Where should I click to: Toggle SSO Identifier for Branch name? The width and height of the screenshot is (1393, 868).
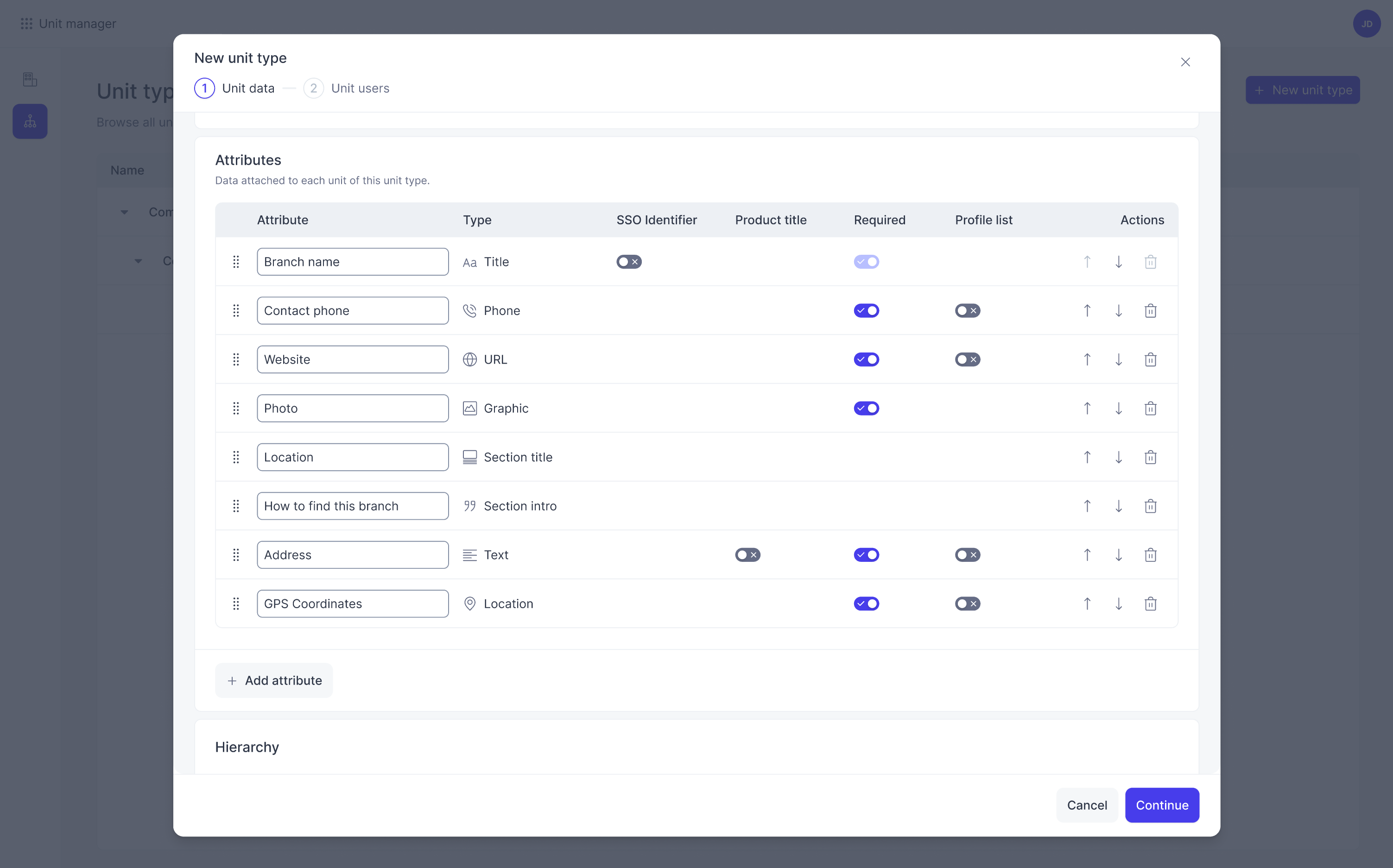(629, 262)
